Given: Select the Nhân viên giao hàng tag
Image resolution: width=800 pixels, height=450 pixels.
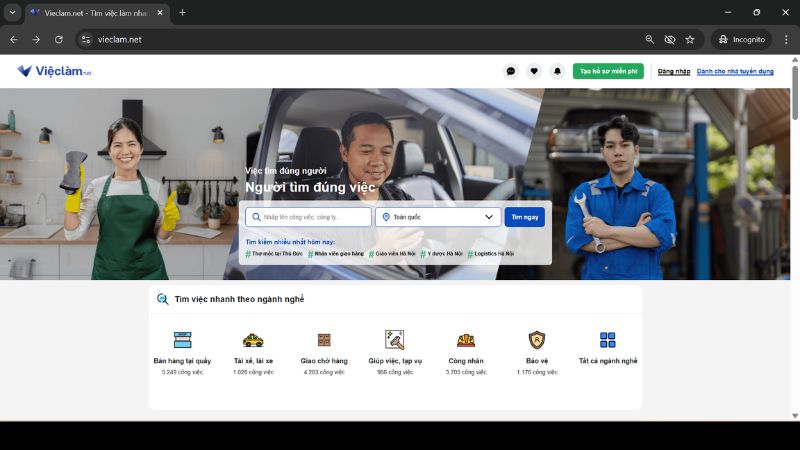Looking at the screenshot, I should click(336, 254).
